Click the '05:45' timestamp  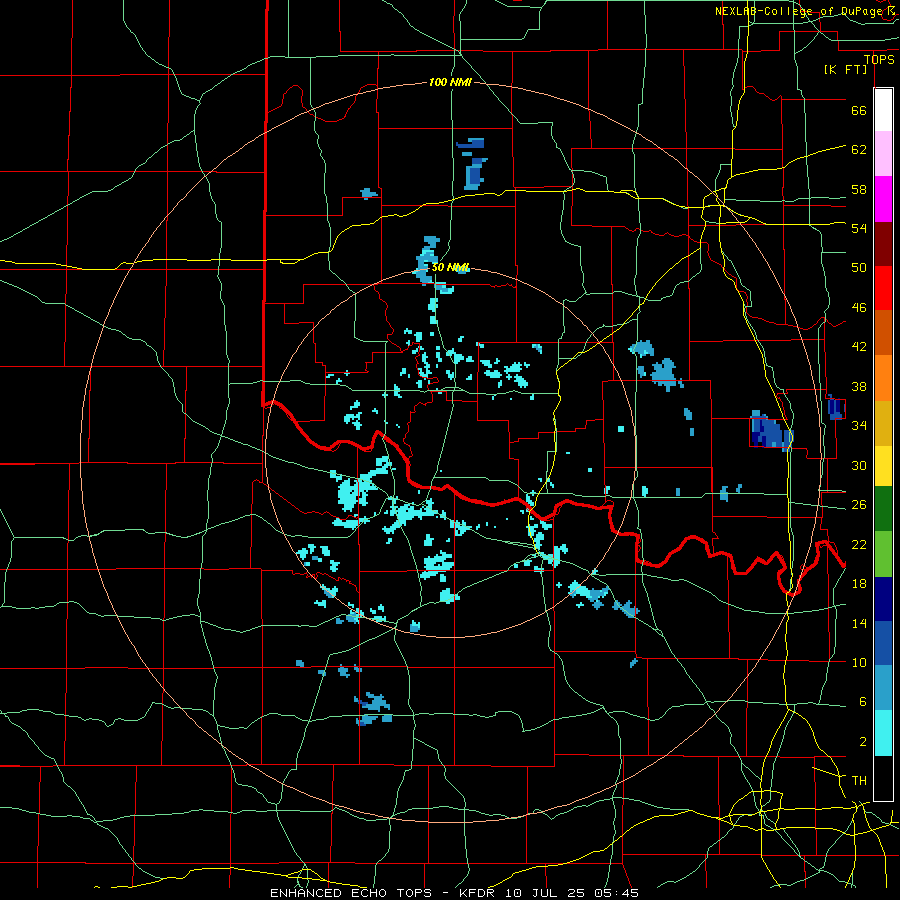tap(616, 893)
